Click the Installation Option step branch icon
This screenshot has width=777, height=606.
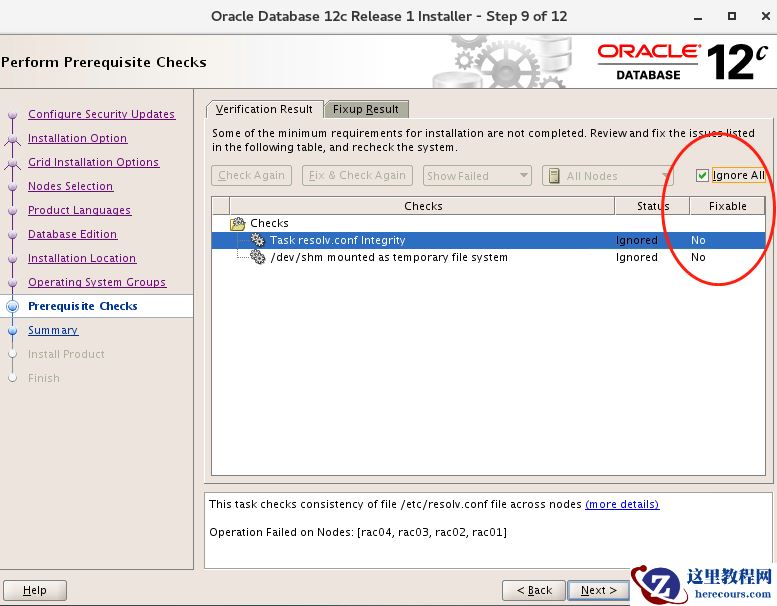pyautogui.click(x=12, y=140)
